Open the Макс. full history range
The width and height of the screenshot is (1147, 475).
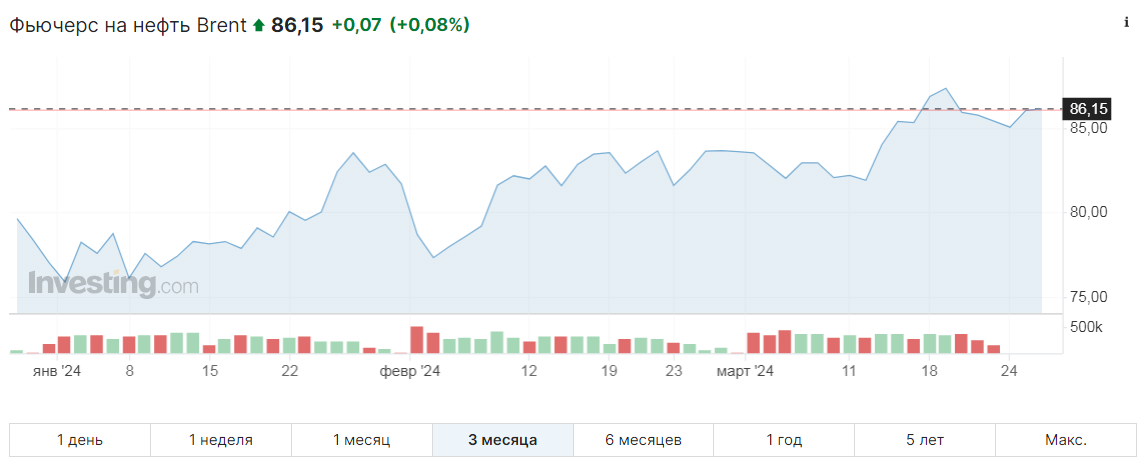[x=1066, y=440]
